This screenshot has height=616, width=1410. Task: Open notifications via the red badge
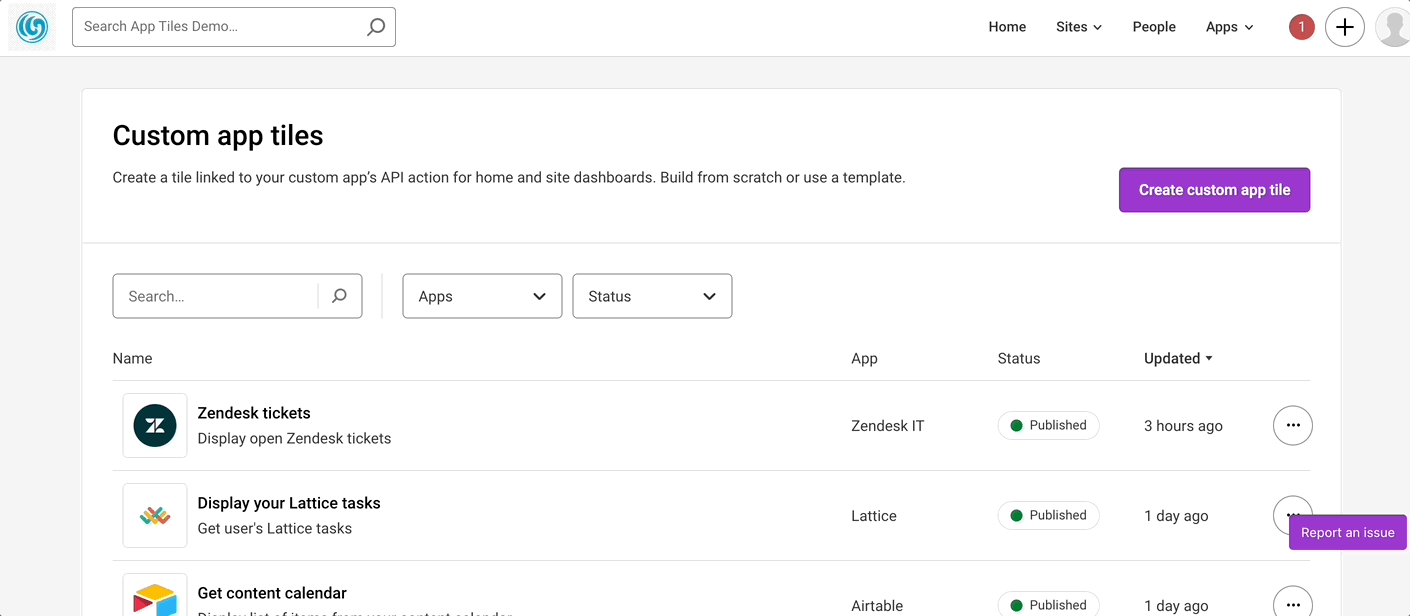[1301, 27]
